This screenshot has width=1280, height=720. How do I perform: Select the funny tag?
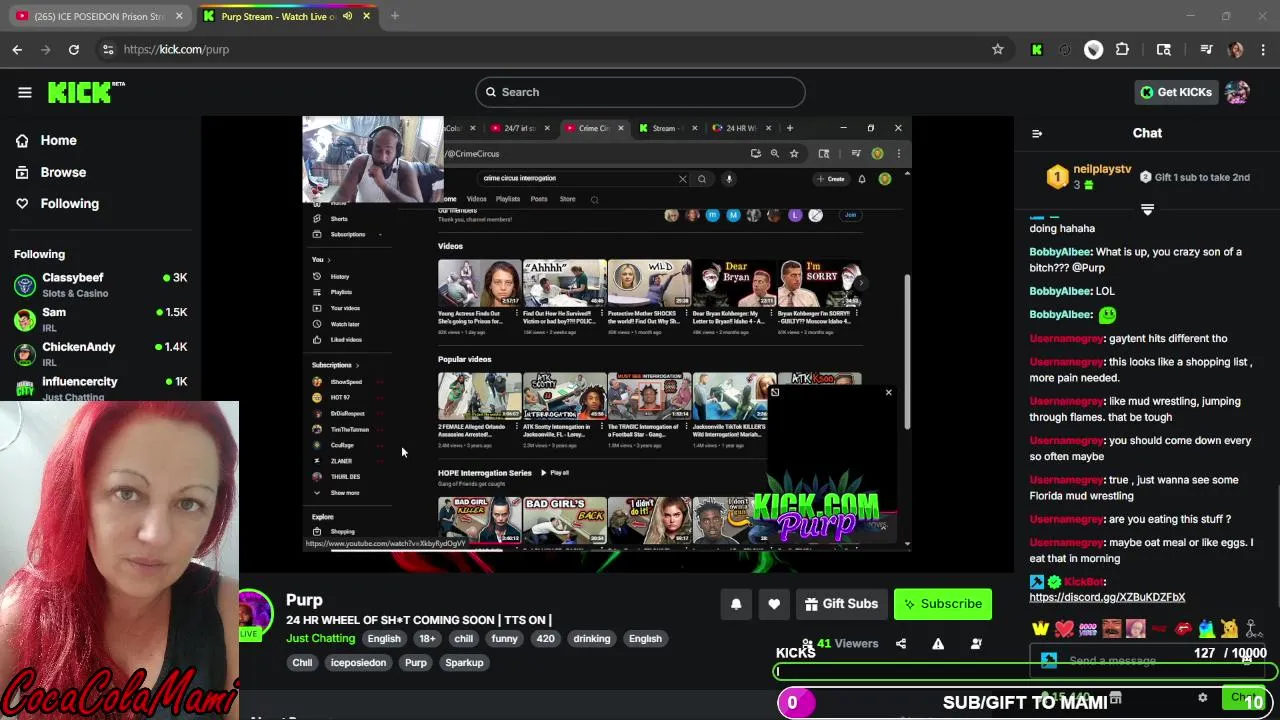[504, 639]
